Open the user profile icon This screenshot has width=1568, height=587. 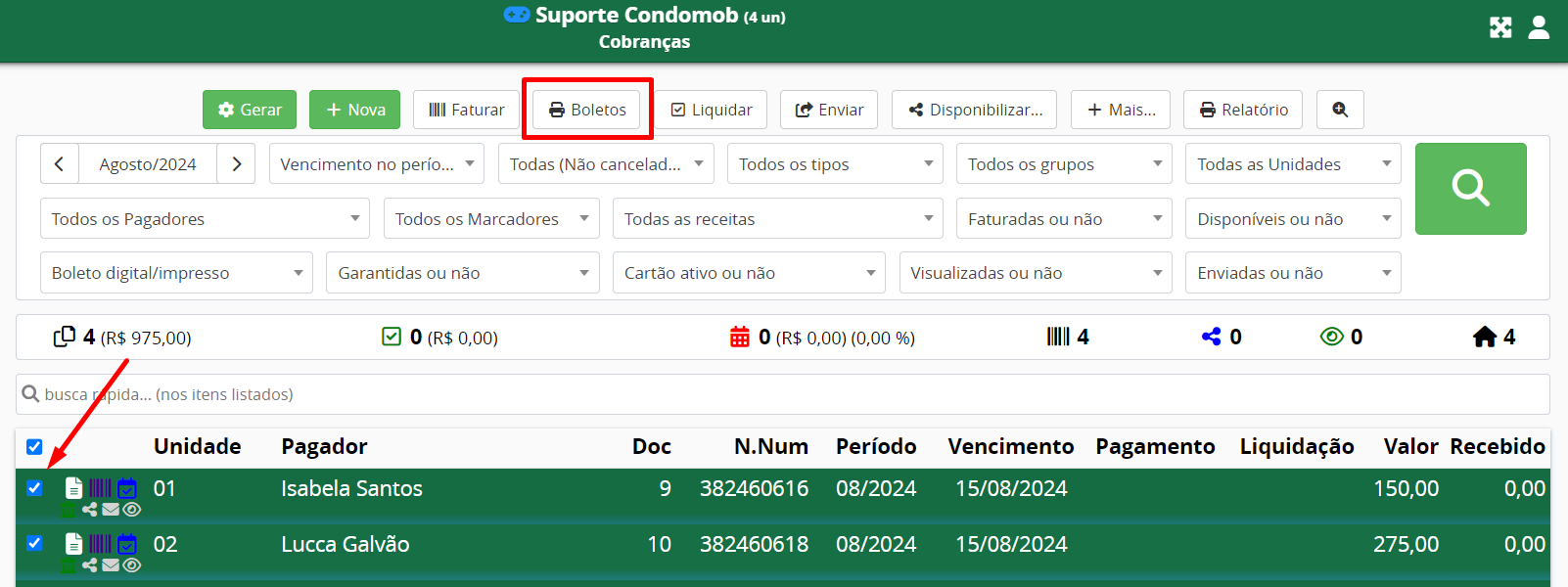coord(1539,27)
